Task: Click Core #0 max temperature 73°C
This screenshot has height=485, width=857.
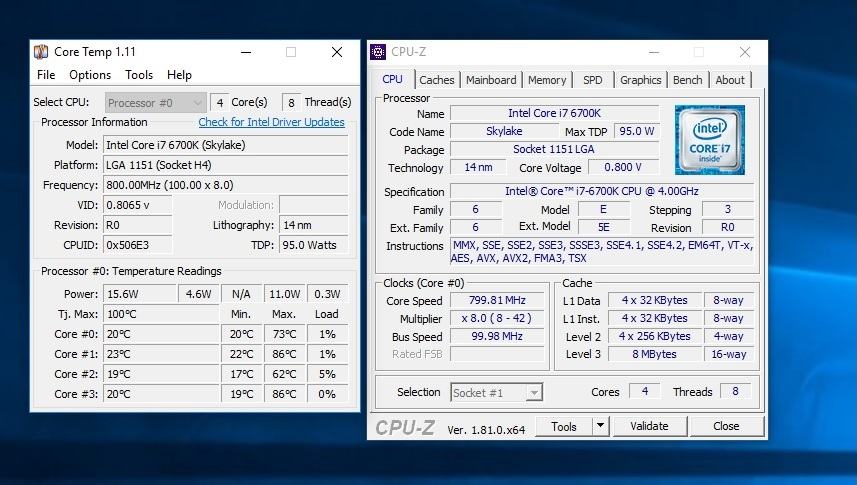Action: 284,334
